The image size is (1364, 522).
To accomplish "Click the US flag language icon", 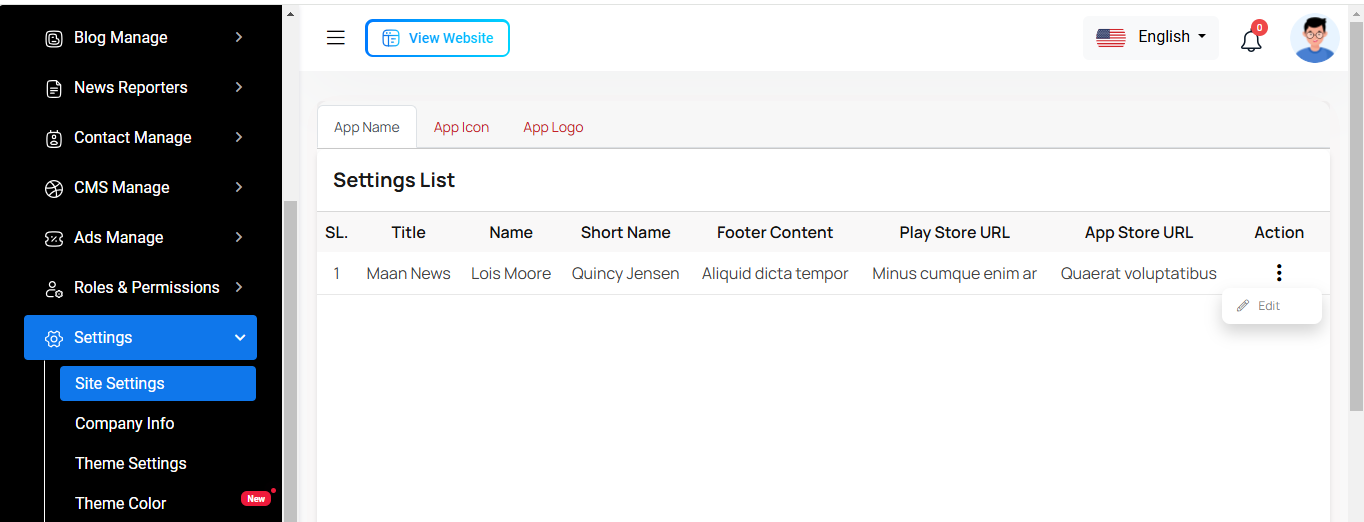I will 1110,38.
